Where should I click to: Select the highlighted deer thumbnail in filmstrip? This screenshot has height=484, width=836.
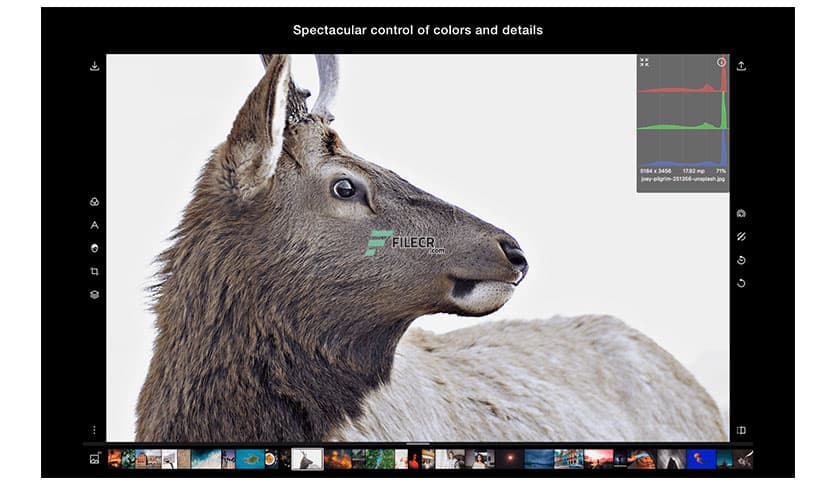coord(307,459)
